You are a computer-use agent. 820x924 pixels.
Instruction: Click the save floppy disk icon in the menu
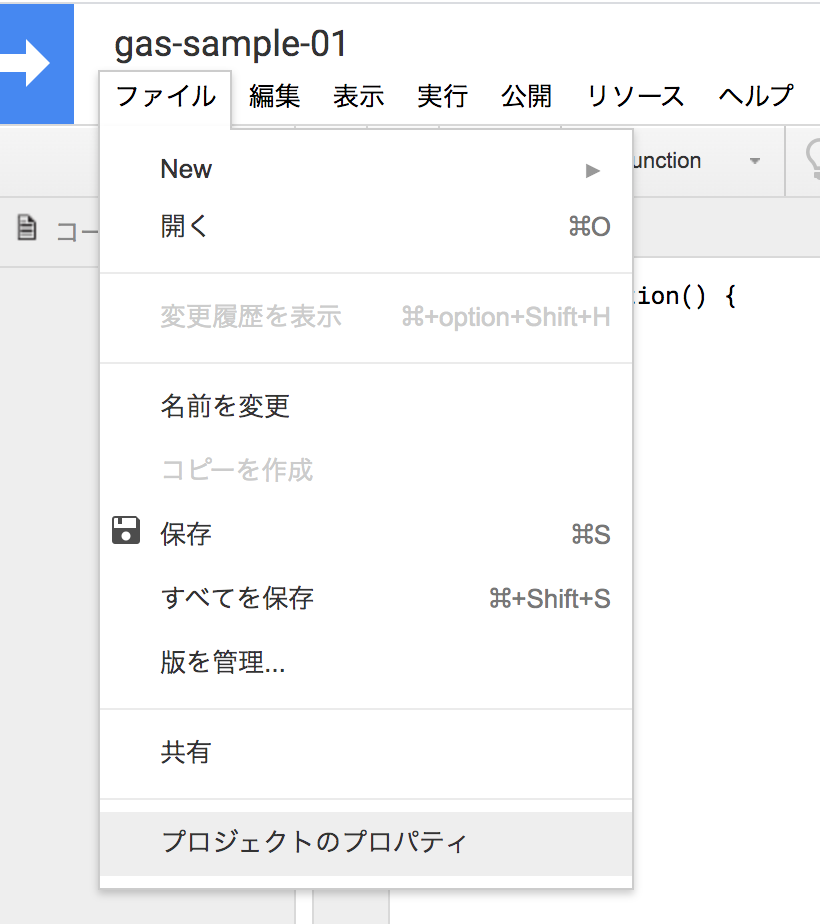point(126,532)
